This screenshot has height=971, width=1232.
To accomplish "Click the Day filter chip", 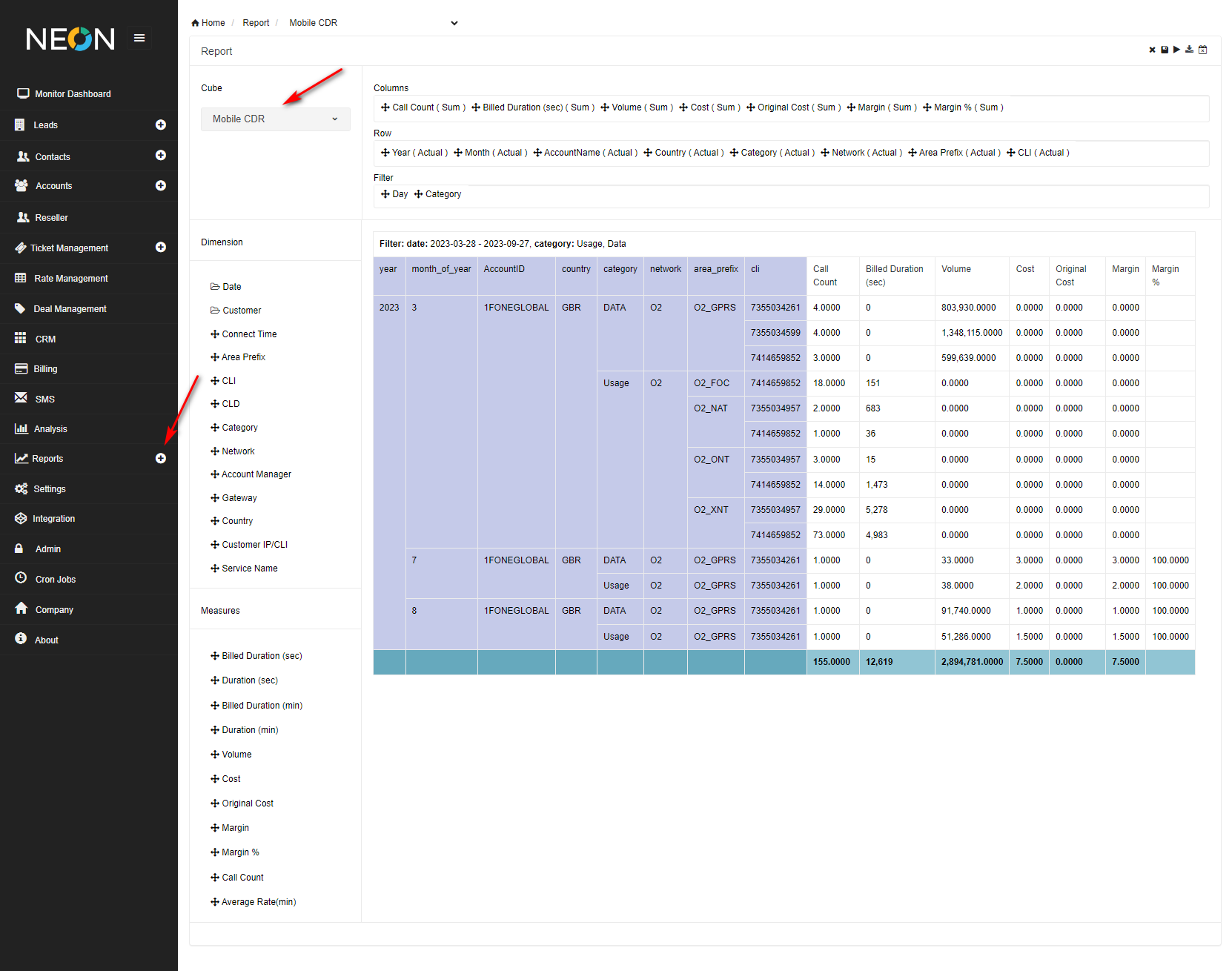I will (394, 194).
